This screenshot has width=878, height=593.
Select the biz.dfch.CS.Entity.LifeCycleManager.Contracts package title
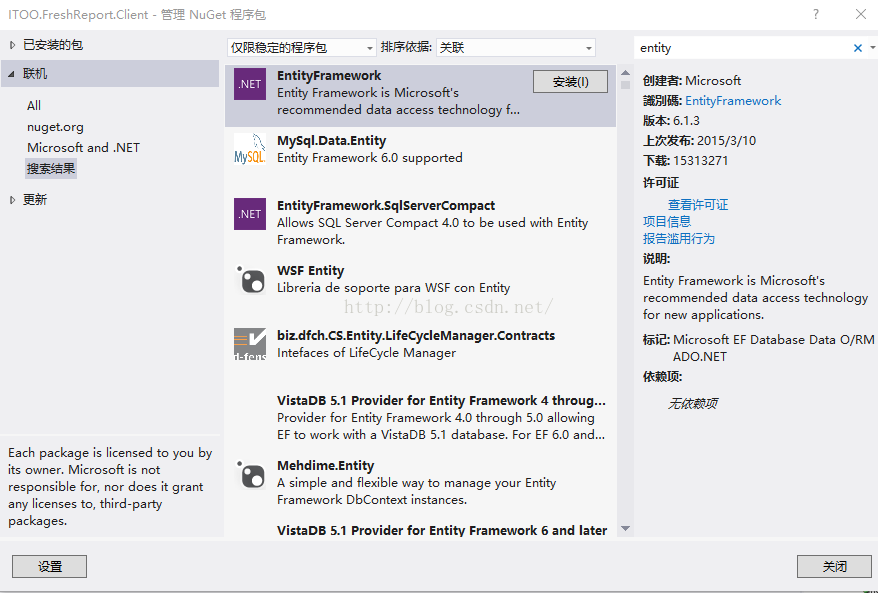[x=416, y=335]
